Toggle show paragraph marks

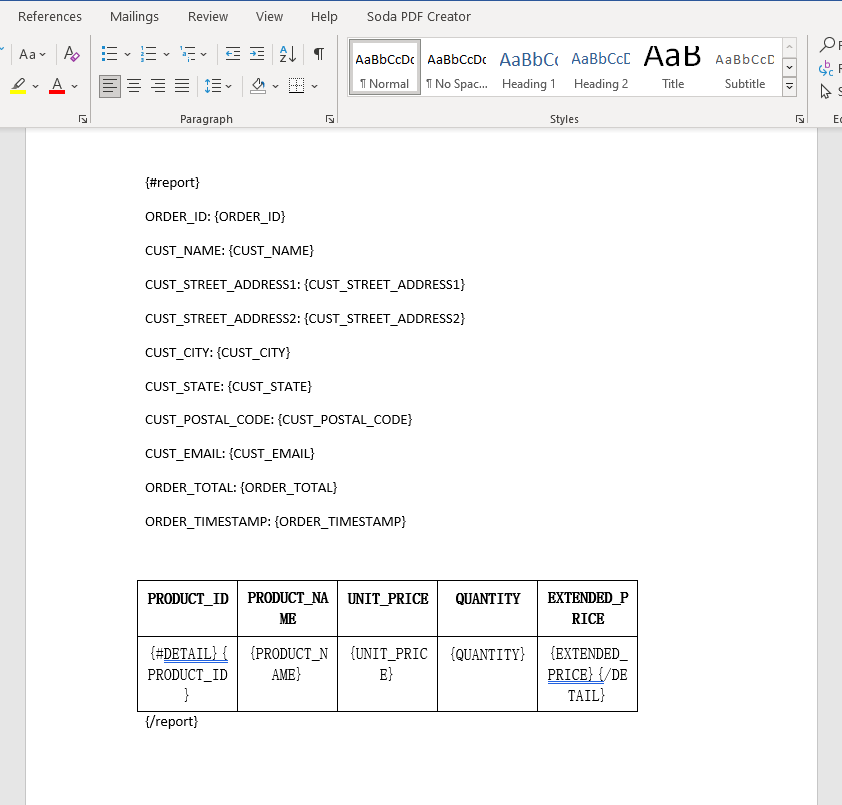pyautogui.click(x=318, y=54)
